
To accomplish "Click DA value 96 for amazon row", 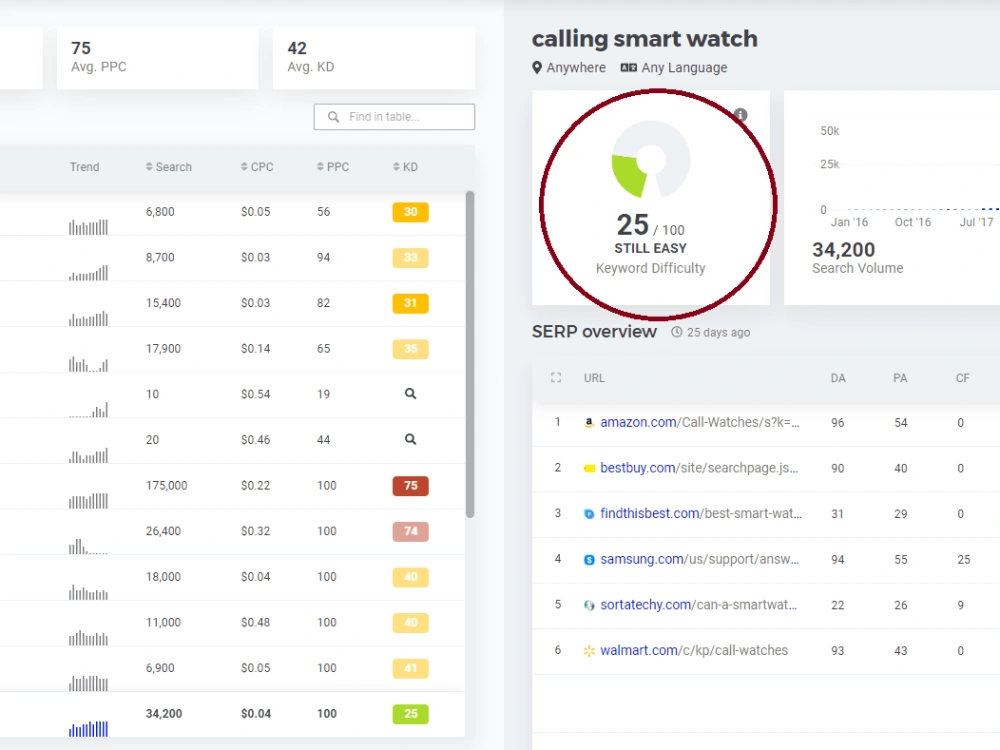I will [x=837, y=423].
